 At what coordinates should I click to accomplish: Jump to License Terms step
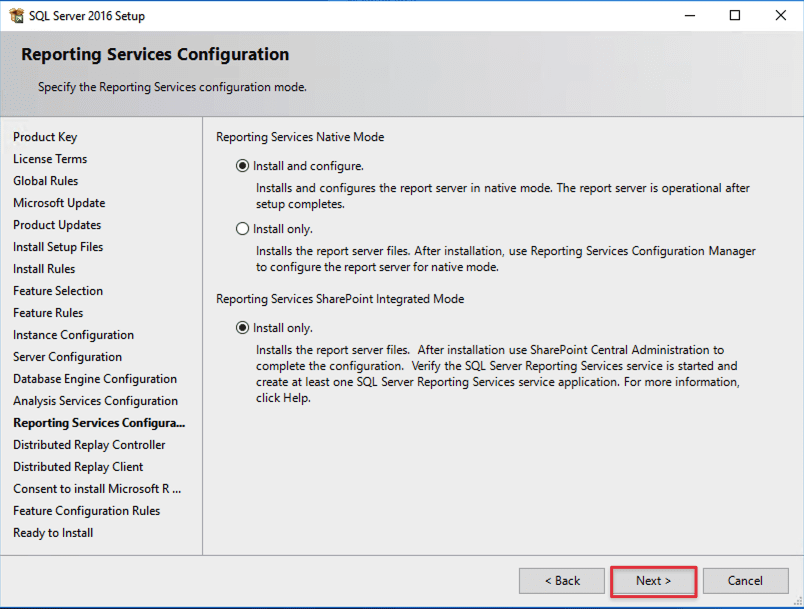click(50, 159)
